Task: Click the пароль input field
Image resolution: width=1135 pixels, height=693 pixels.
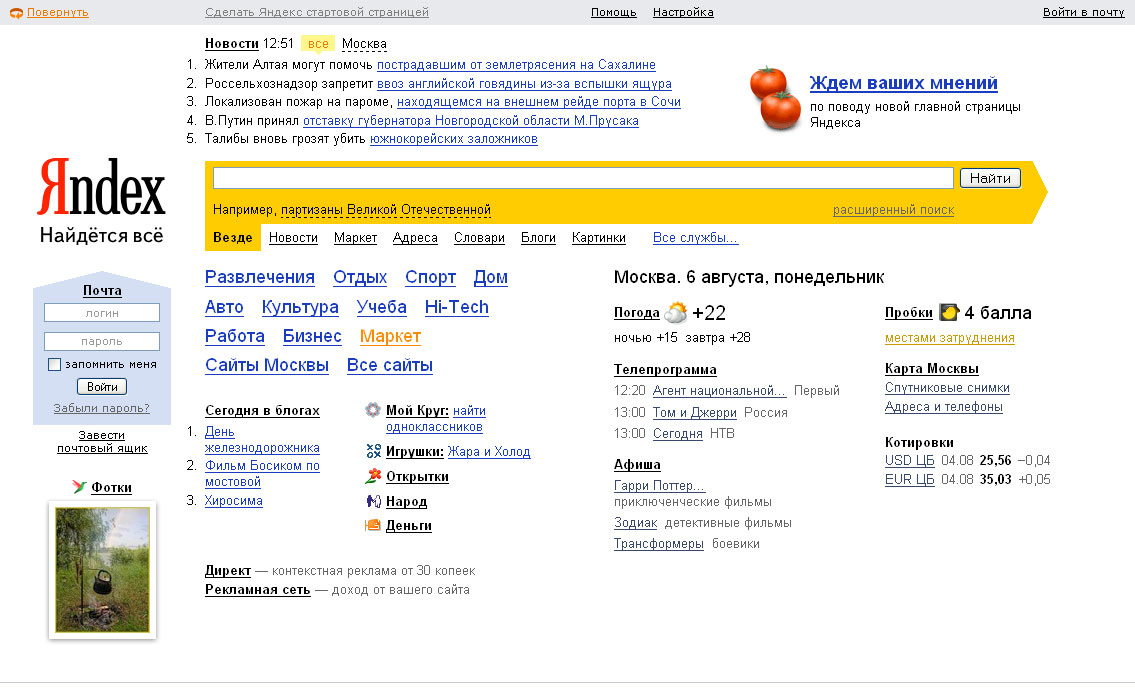Action: (x=102, y=341)
